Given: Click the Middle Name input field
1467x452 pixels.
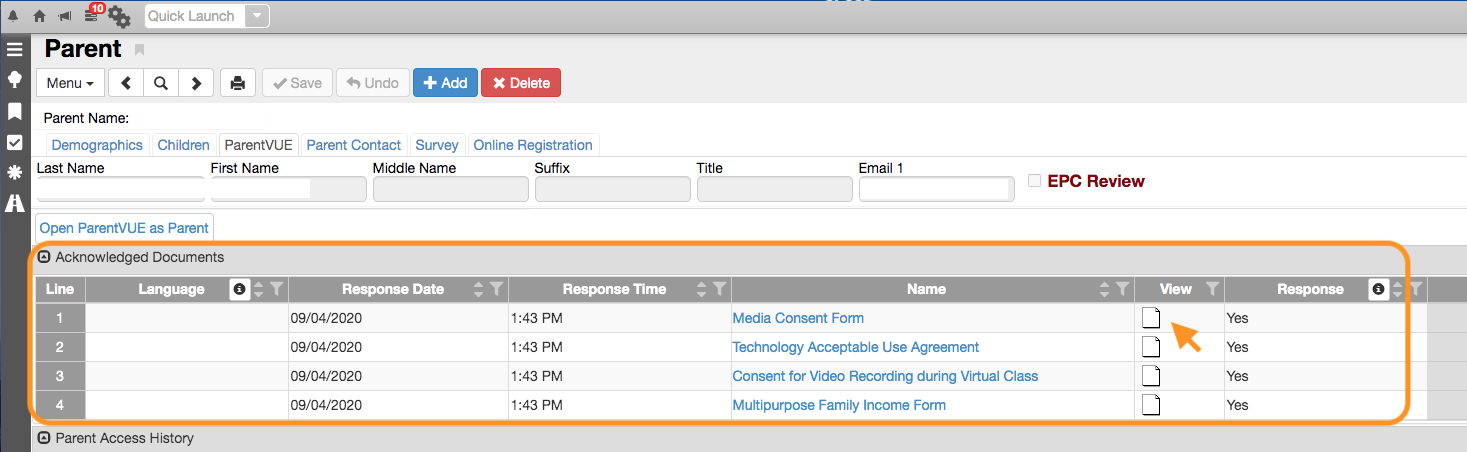Looking at the screenshot, I should pyautogui.click(x=449, y=189).
